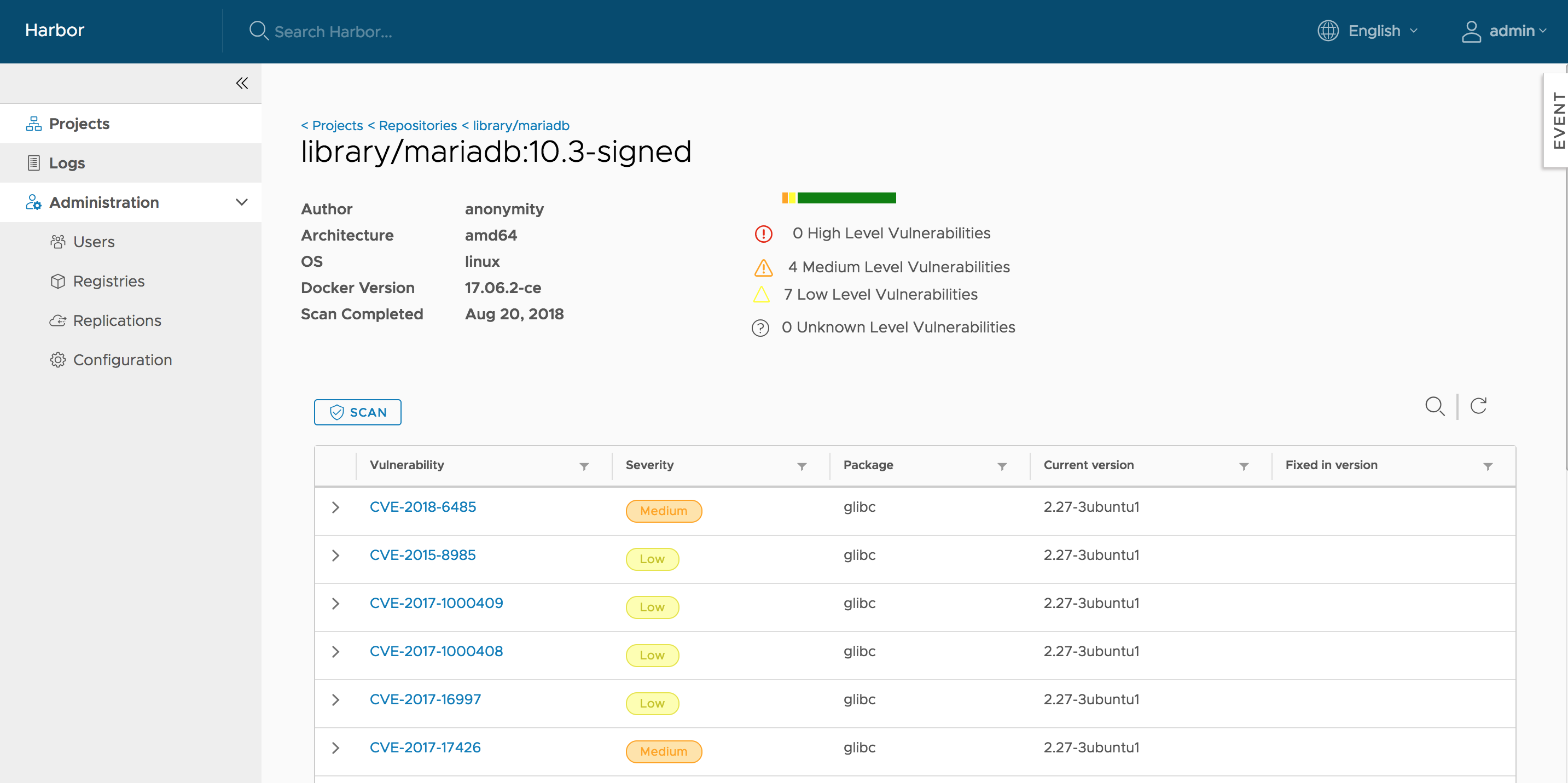Click the Low badge for CVE-2015-8985
1568x783 pixels.
[652, 559]
